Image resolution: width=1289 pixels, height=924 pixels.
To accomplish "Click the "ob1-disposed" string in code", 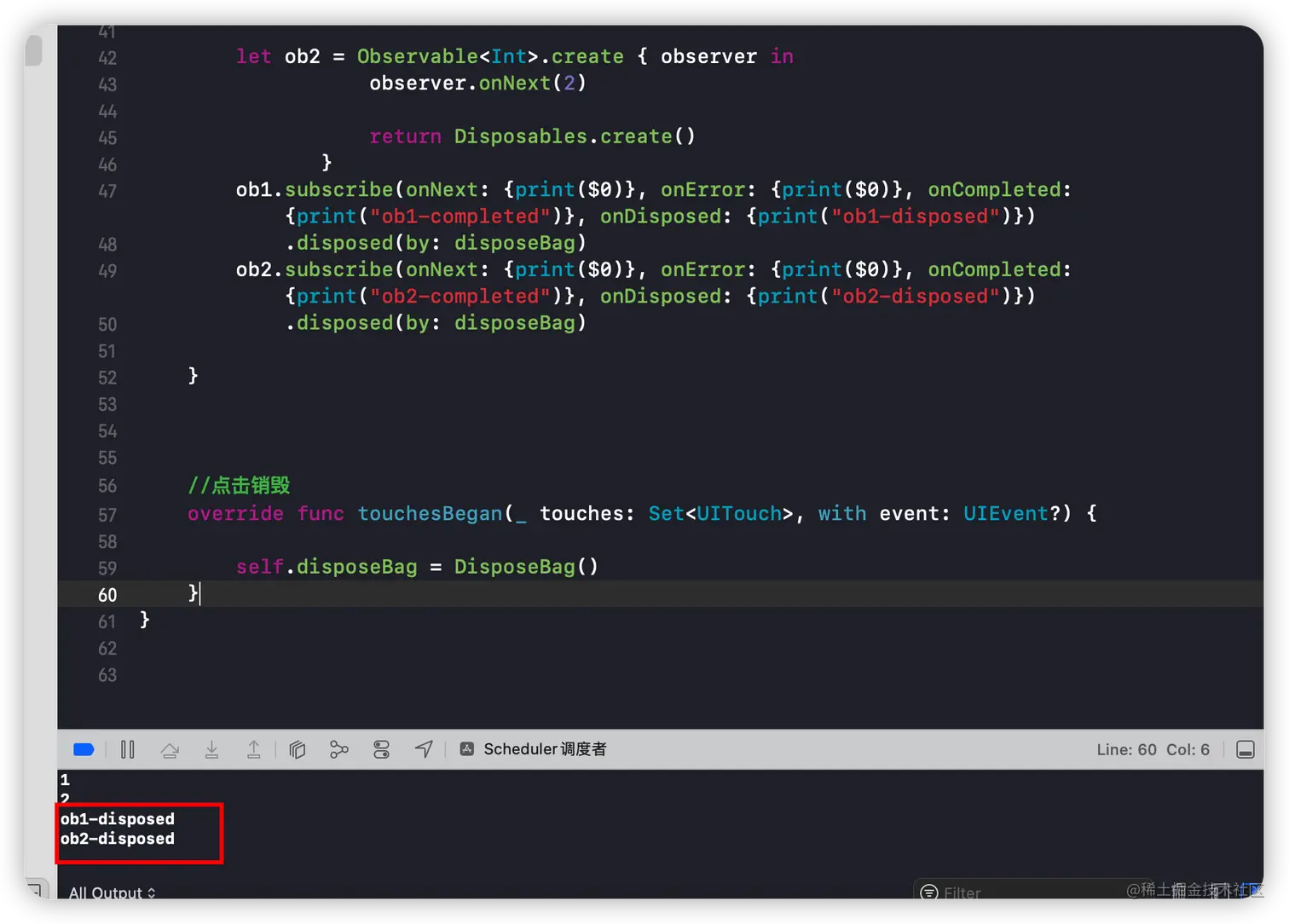I will pos(916,216).
